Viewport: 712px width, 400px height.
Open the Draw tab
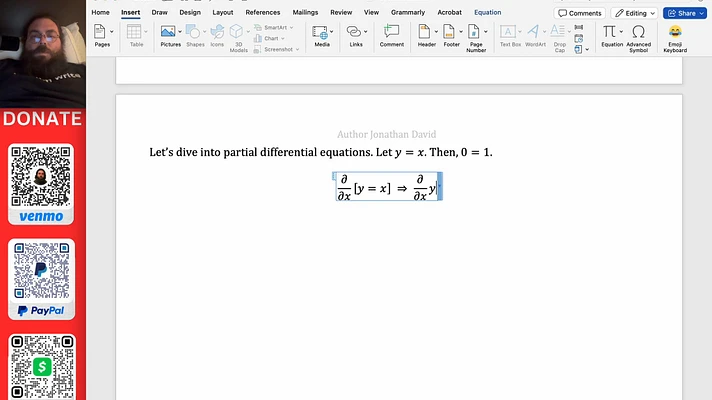(x=159, y=13)
